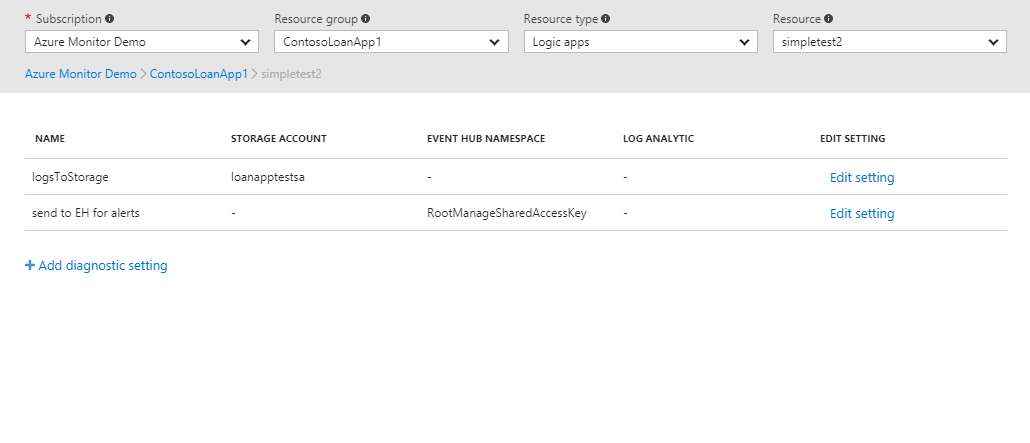Click the EDIT SETTING column header
Screen dimensions: 1030x443
point(853,139)
